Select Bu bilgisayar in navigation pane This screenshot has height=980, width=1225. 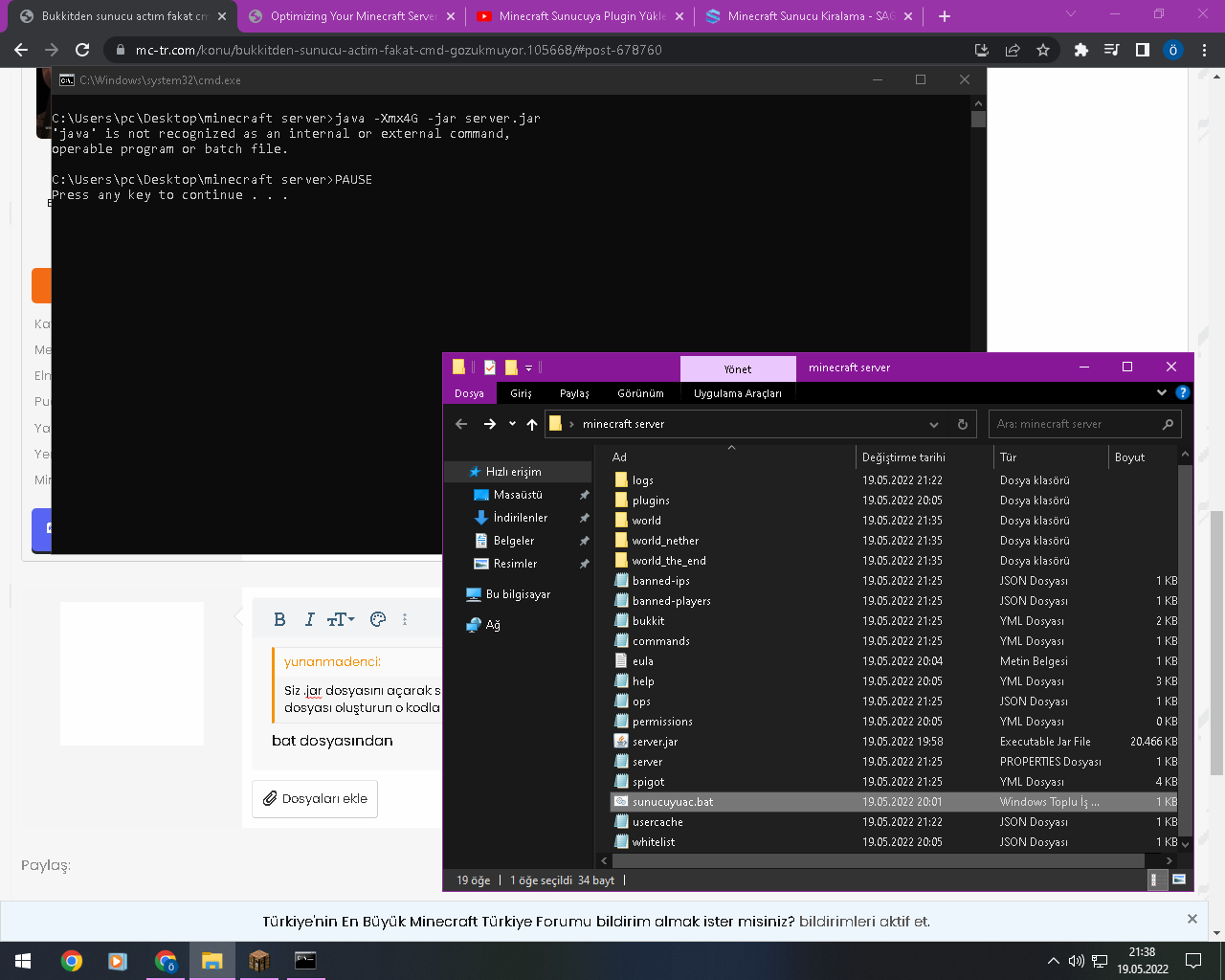tap(518, 594)
